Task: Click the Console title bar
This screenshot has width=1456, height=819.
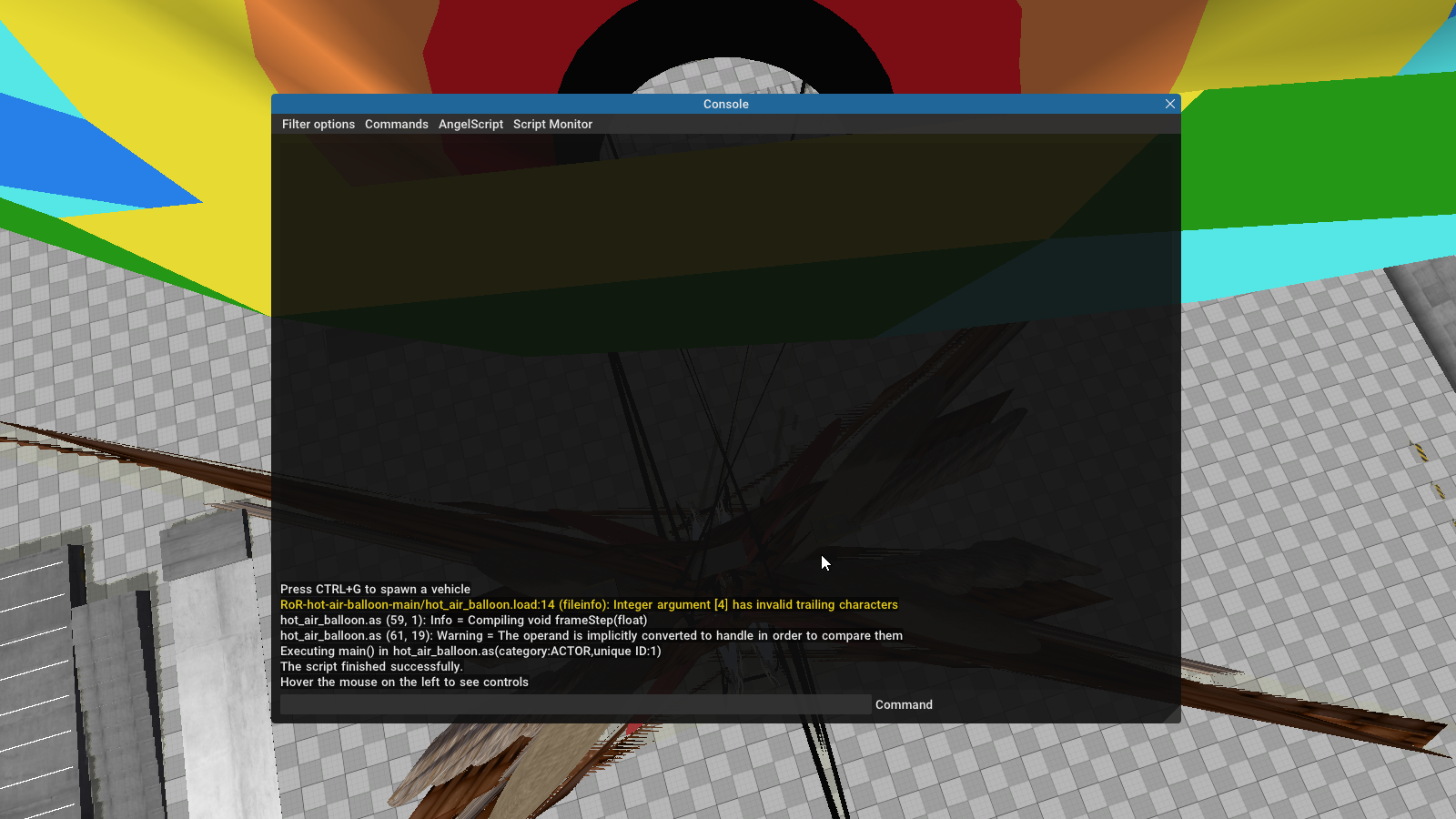Action: click(x=725, y=104)
